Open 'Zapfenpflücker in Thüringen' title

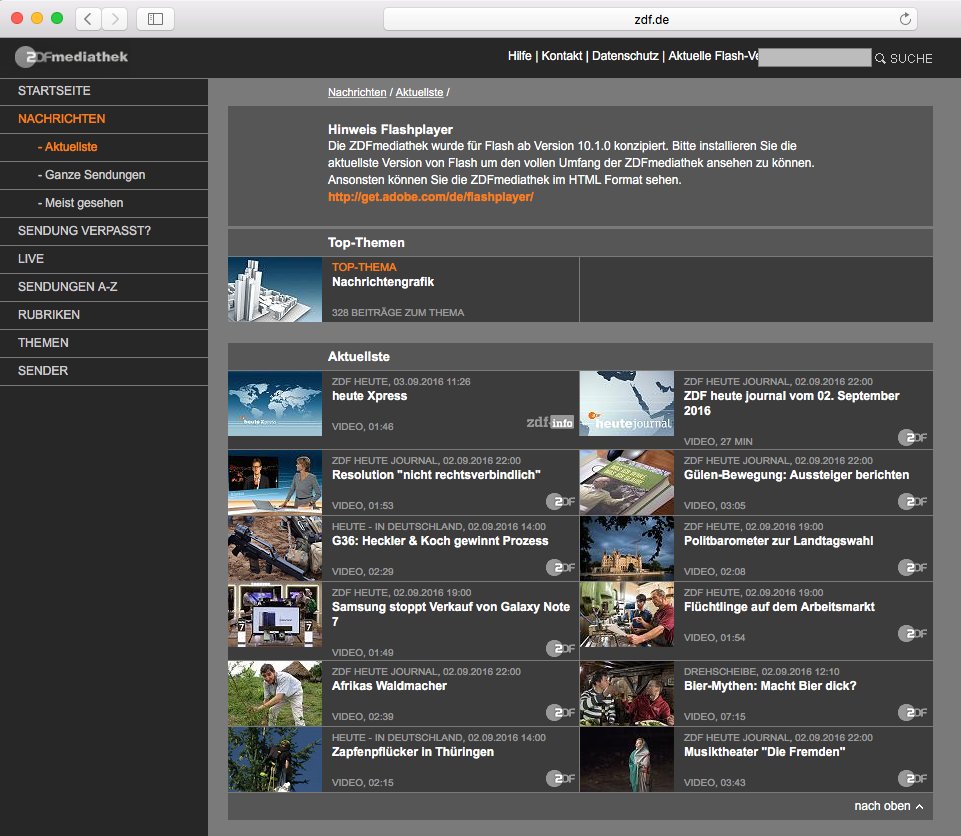412,752
